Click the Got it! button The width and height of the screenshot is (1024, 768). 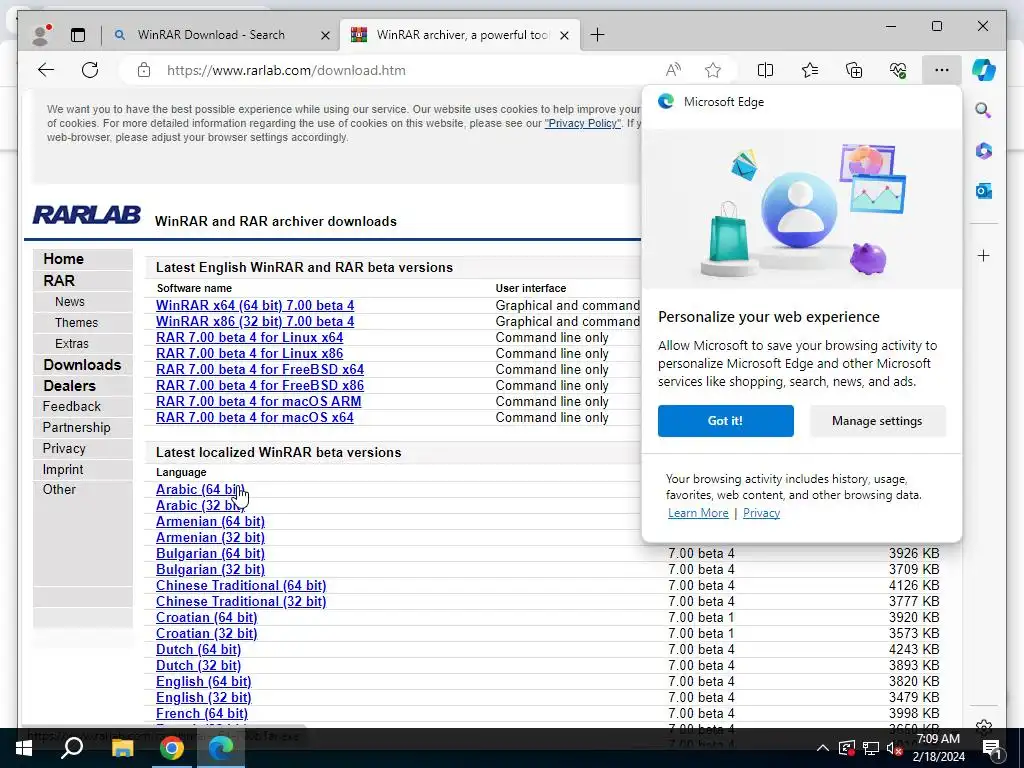(726, 421)
